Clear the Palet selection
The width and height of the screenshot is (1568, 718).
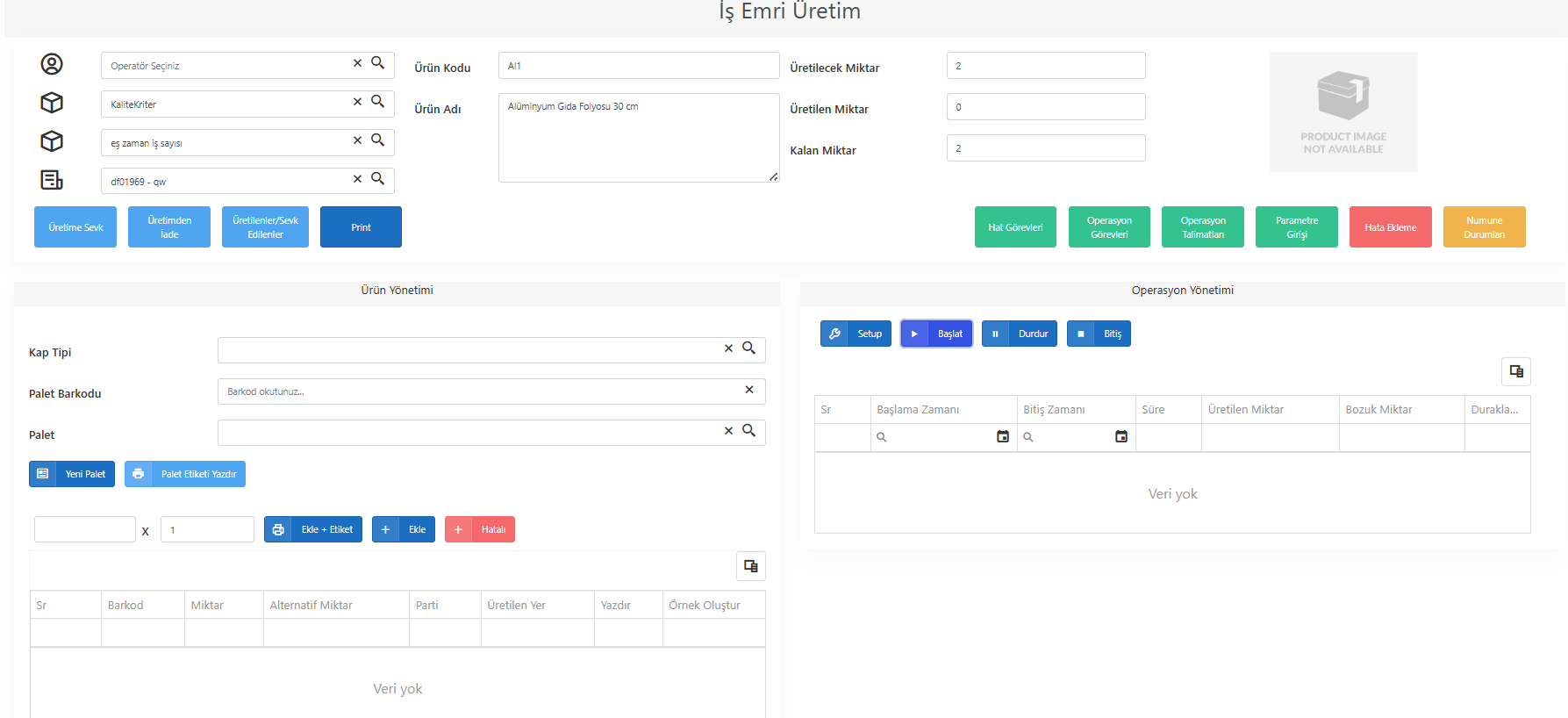(x=728, y=431)
